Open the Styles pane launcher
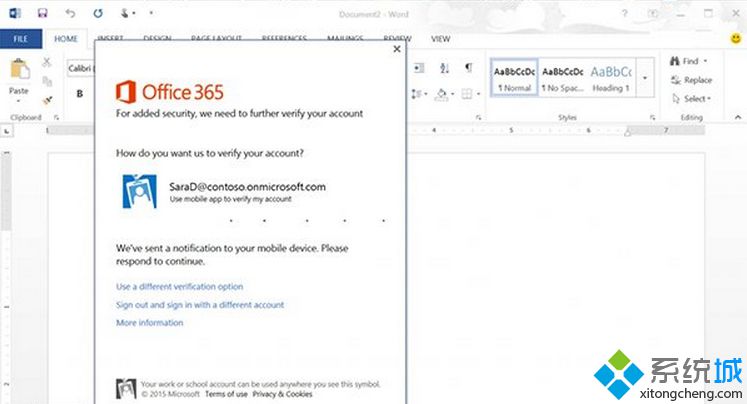747x404 pixels. click(x=653, y=117)
